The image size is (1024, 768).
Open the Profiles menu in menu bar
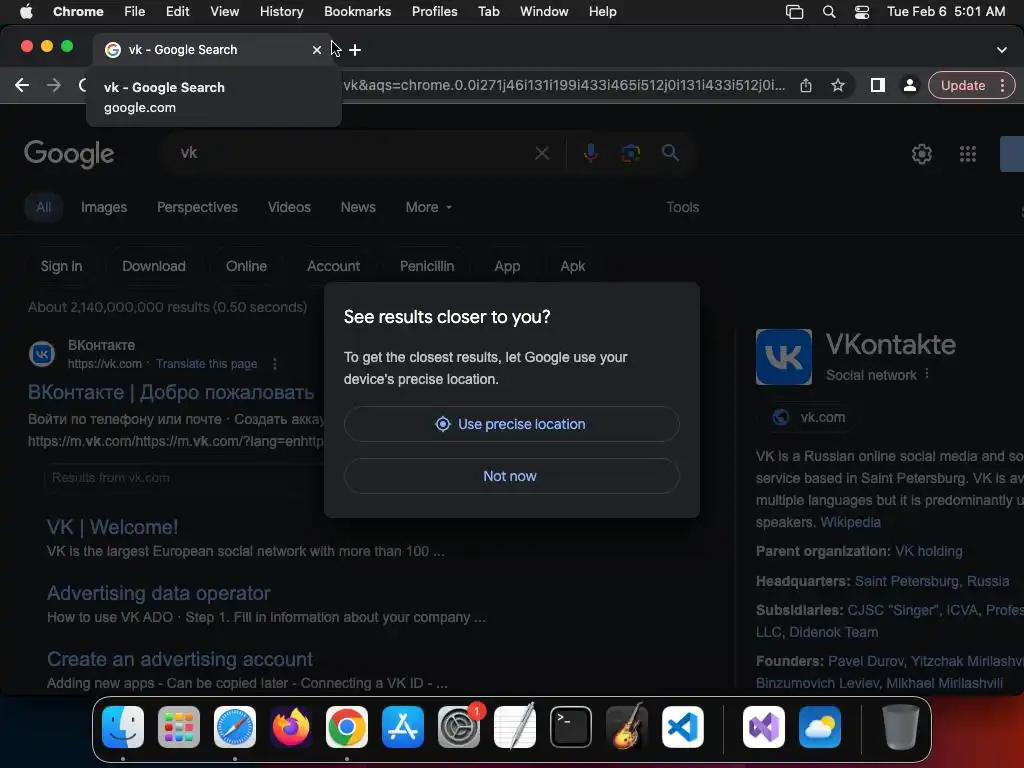[434, 12]
